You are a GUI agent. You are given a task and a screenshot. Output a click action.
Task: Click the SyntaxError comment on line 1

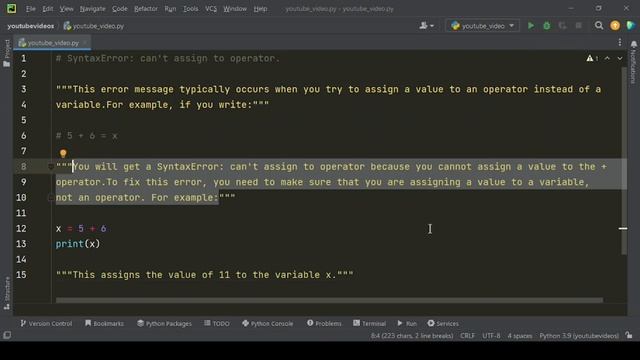coord(168,58)
